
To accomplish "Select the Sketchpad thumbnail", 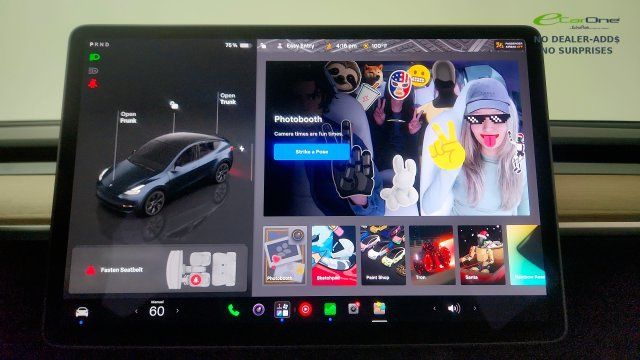I will [333, 256].
